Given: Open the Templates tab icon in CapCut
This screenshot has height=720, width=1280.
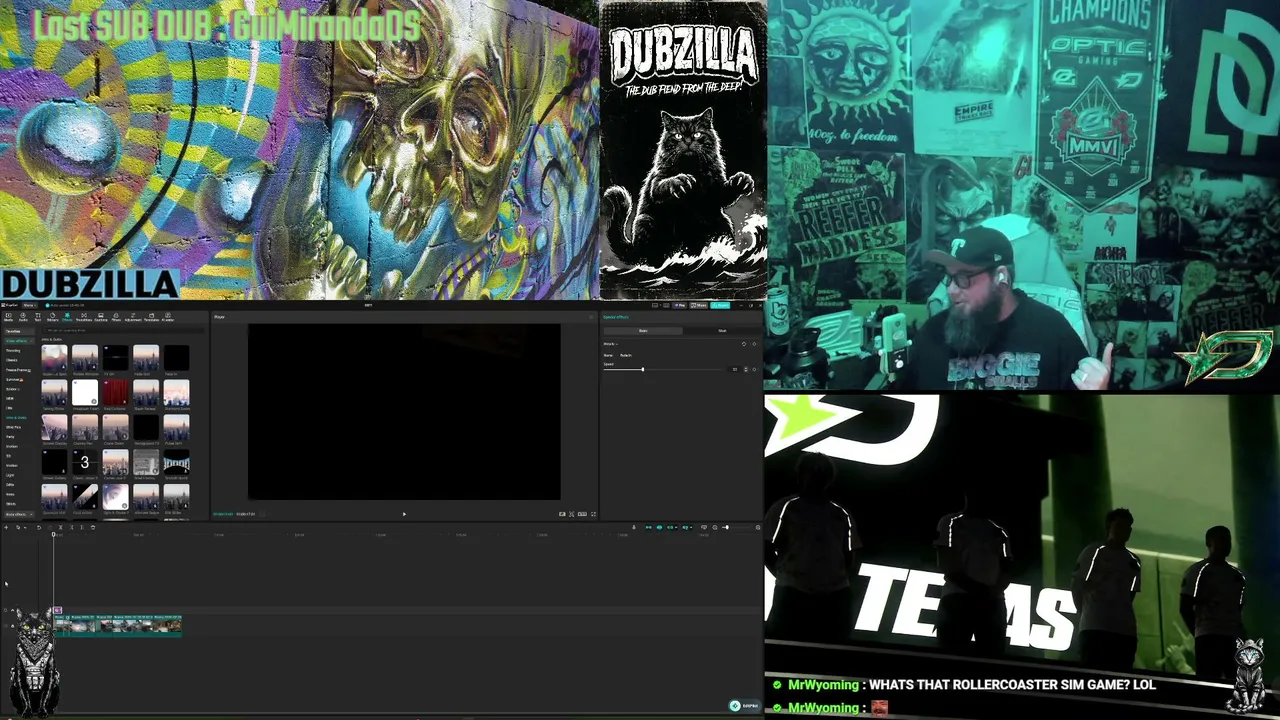Looking at the screenshot, I should coord(151,317).
